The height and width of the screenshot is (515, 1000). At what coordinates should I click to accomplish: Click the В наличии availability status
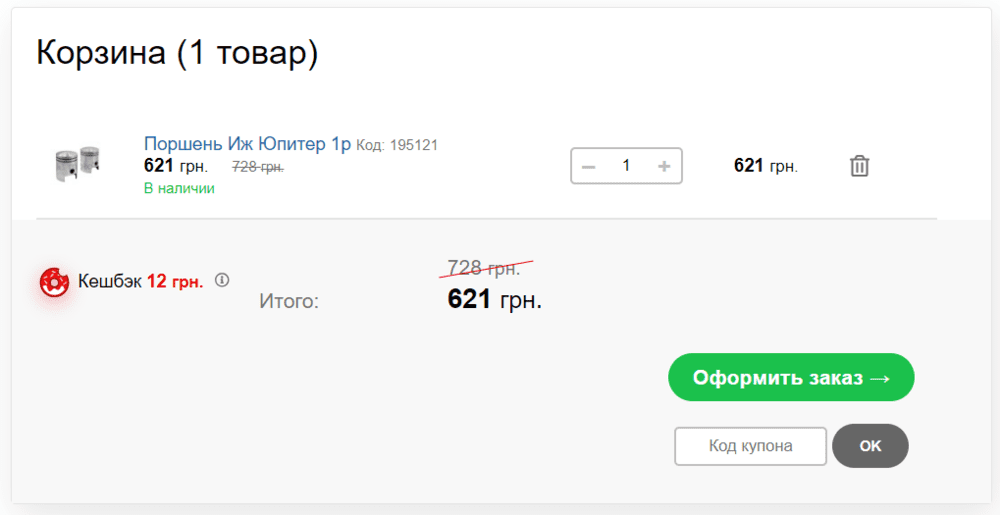179,188
